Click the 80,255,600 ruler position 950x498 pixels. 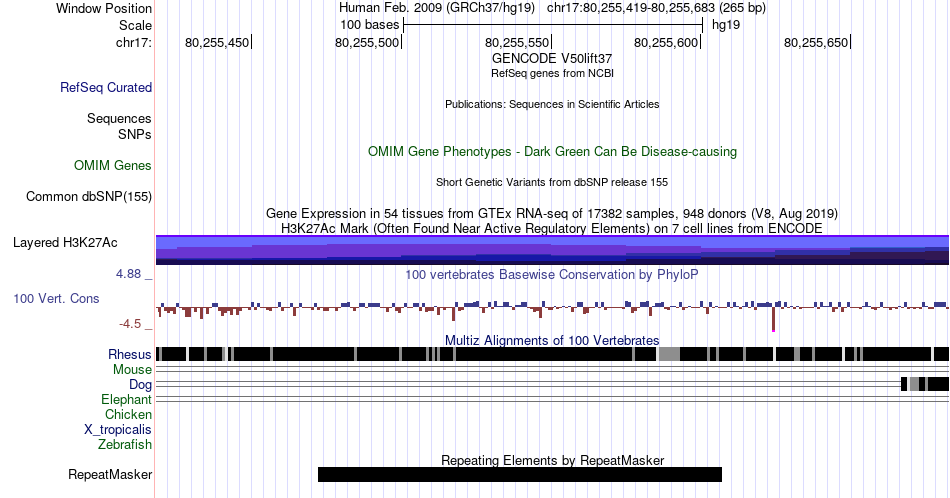tap(666, 42)
